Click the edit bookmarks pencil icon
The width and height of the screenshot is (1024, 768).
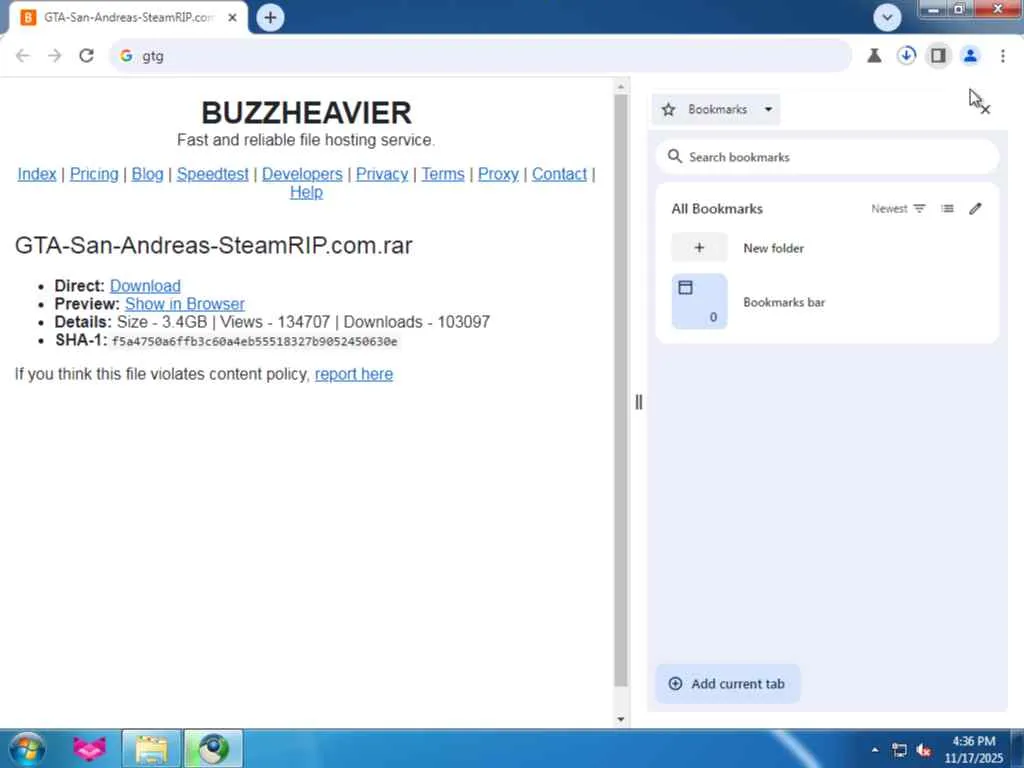pos(975,208)
